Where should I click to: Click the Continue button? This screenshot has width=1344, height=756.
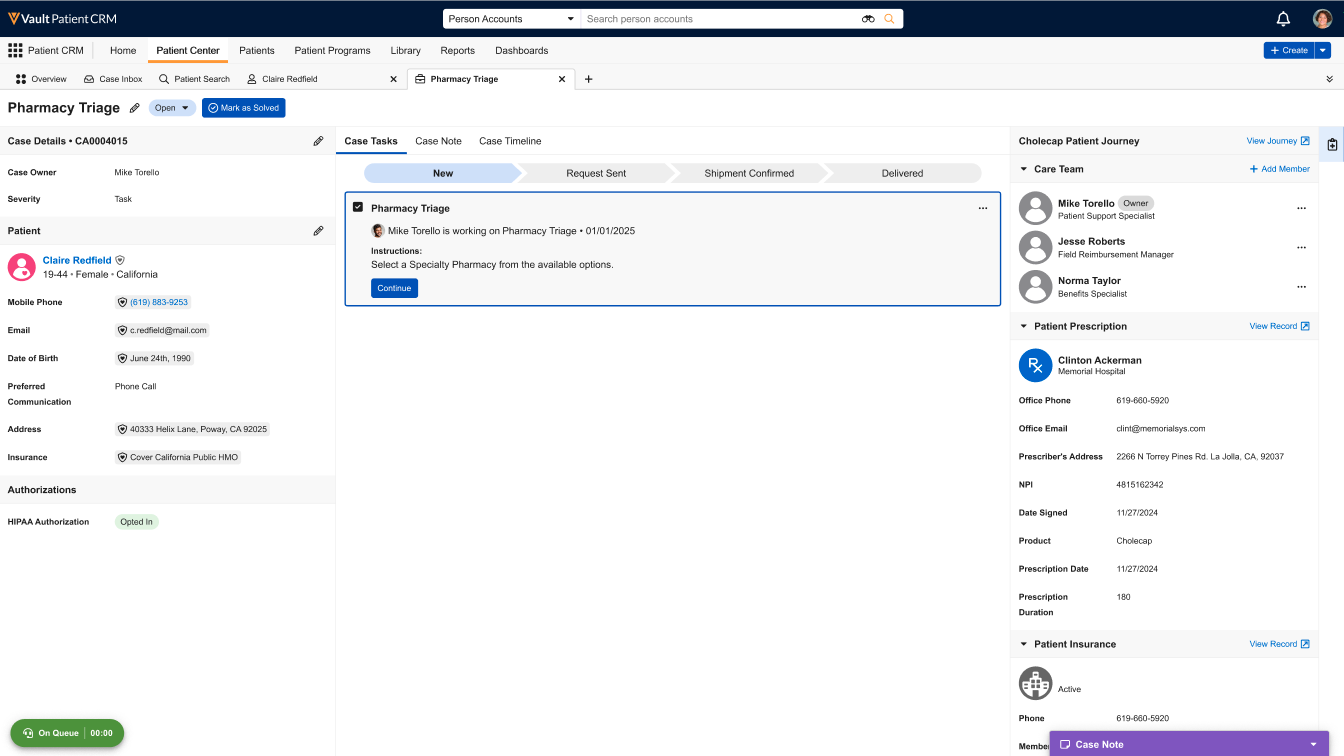(x=394, y=288)
